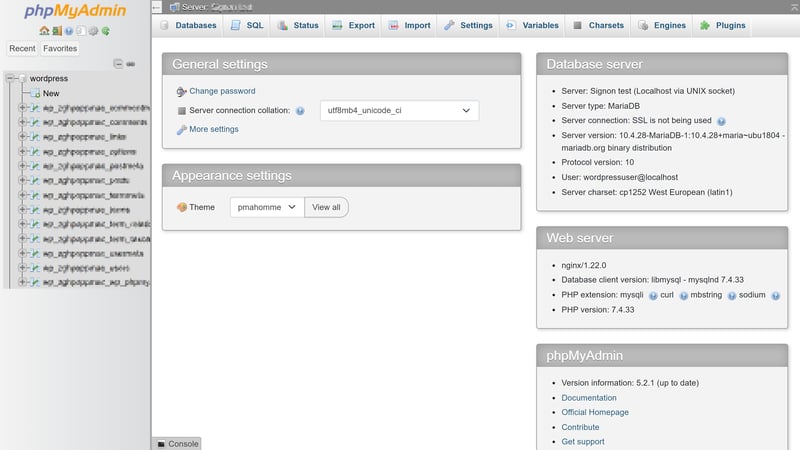Image resolution: width=800 pixels, height=450 pixels.
Task: Reload navigation panel with green refresh icon
Action: pos(106,31)
